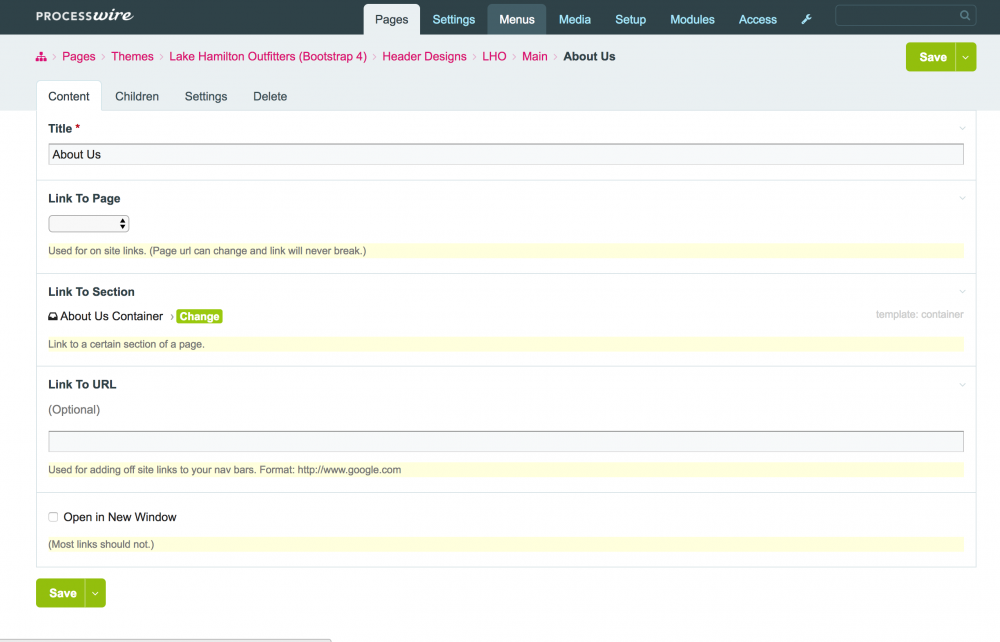
Task: Click the sitemap tree icon in breadcrumb
Action: click(41, 57)
